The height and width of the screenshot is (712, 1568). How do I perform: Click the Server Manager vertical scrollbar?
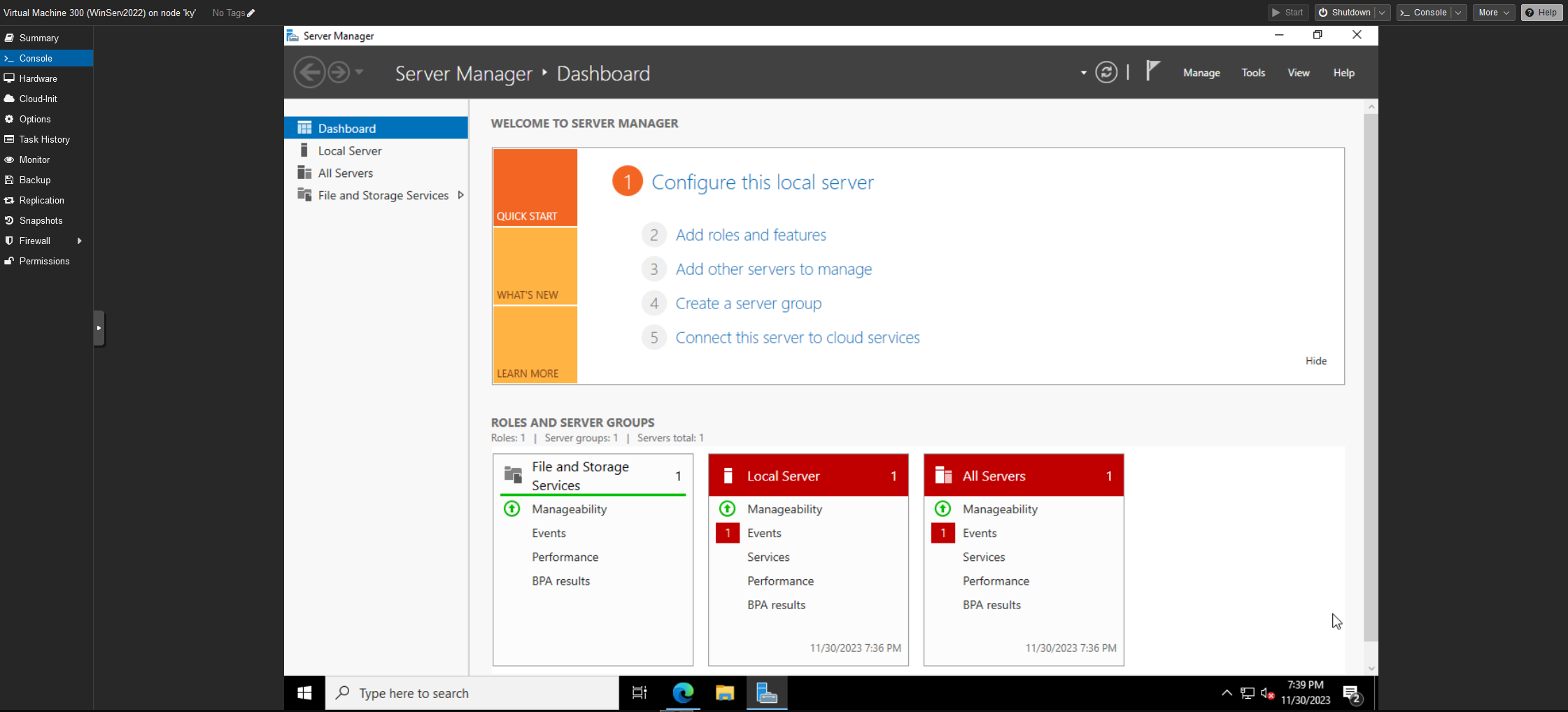(1371, 378)
